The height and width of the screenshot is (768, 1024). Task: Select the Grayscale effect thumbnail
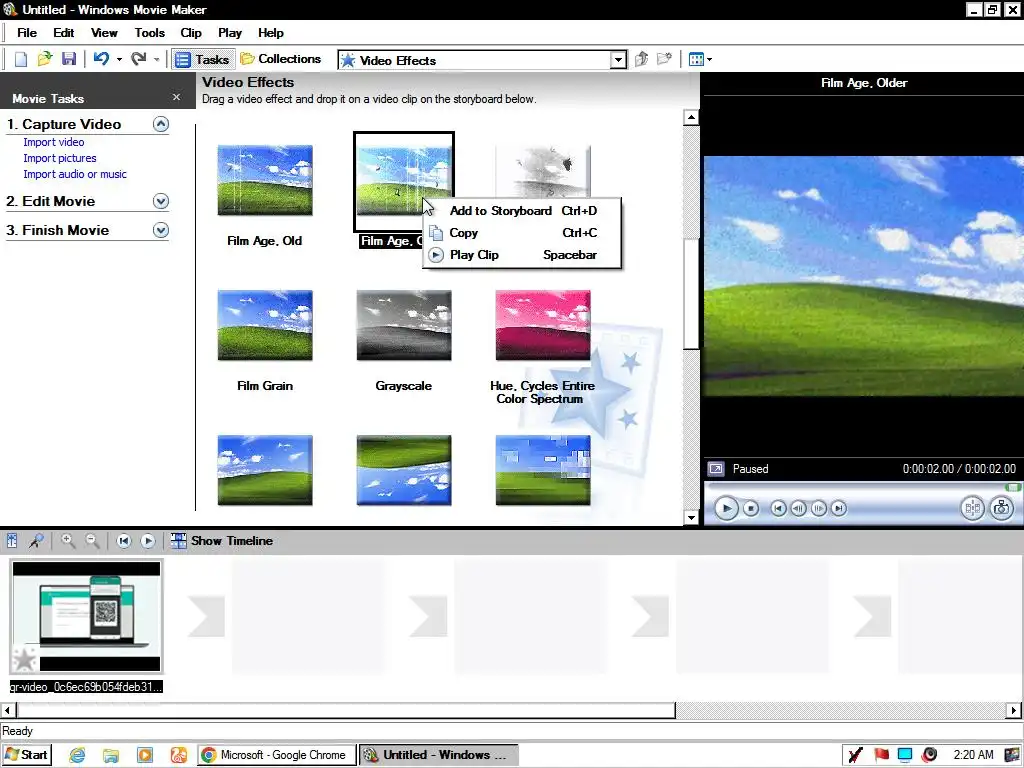pyautogui.click(x=404, y=325)
